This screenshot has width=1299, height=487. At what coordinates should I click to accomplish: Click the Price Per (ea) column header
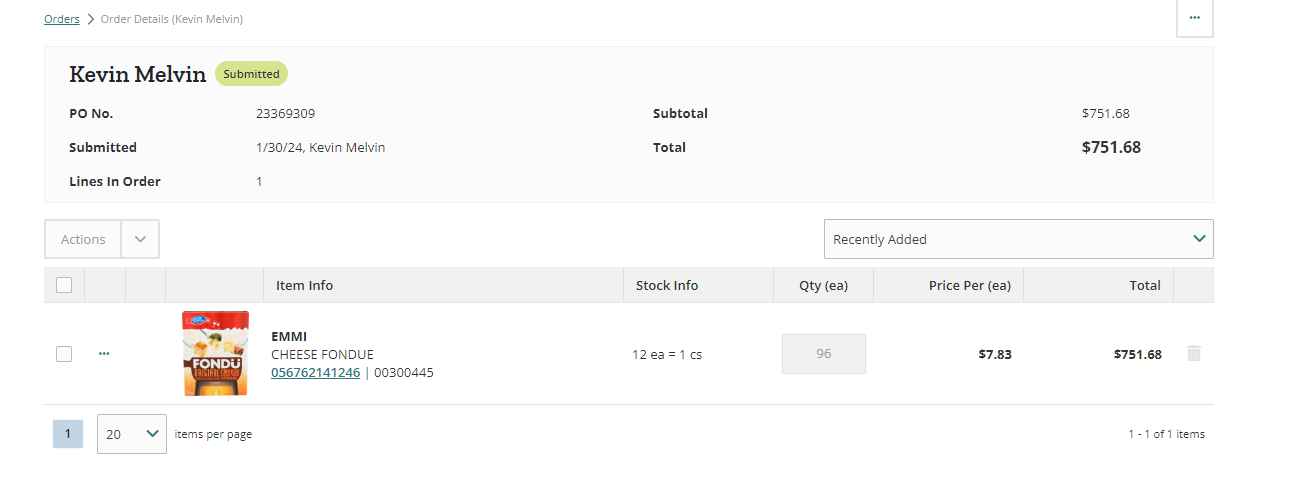tap(970, 285)
